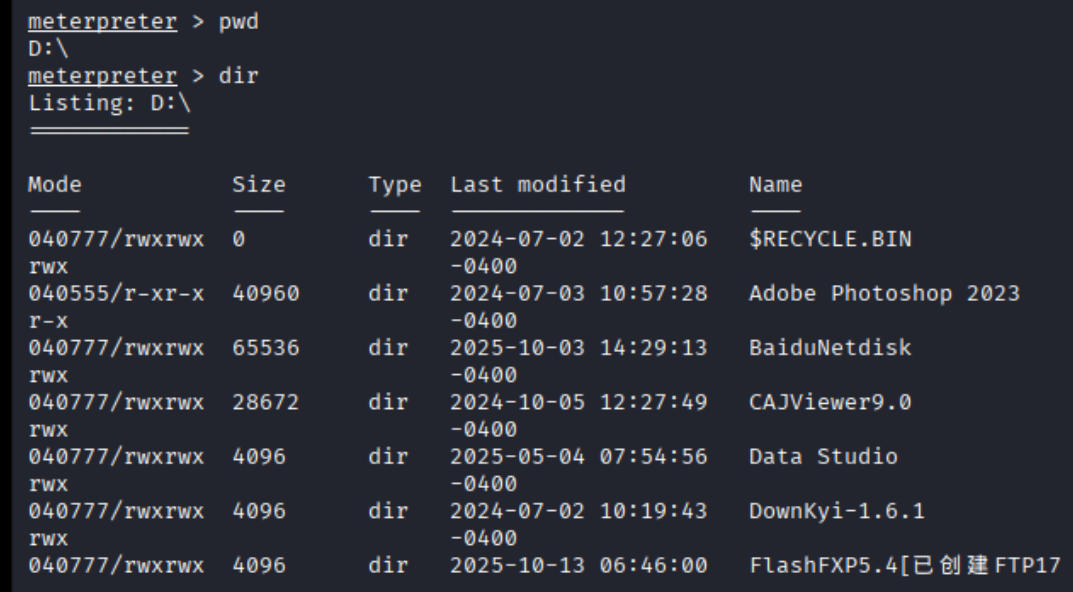Click the 40960 size value
1073x592 pixels.
click(x=265, y=293)
